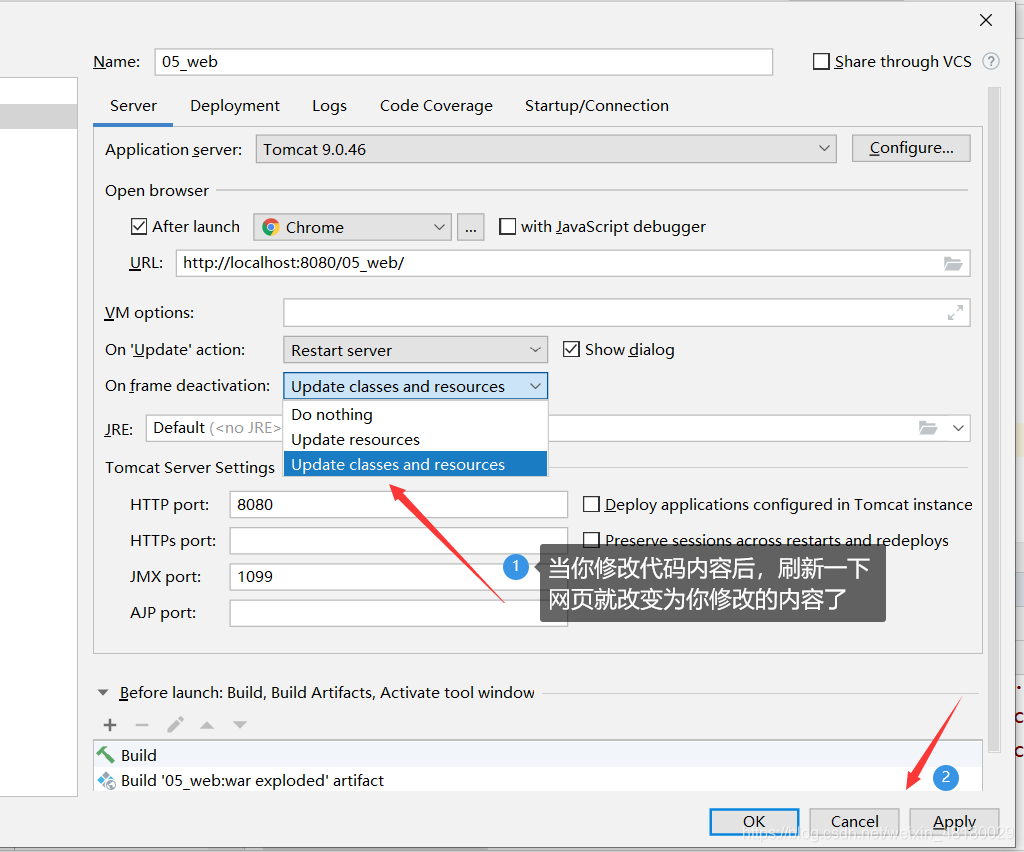Select Do nothing option
This screenshot has height=852, width=1024.
pyautogui.click(x=415, y=415)
